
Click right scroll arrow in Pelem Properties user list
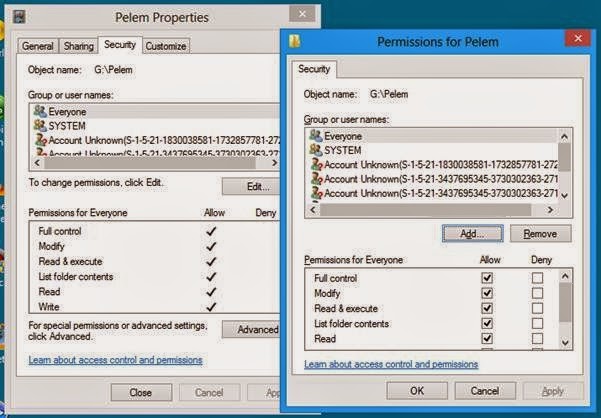tap(274, 163)
